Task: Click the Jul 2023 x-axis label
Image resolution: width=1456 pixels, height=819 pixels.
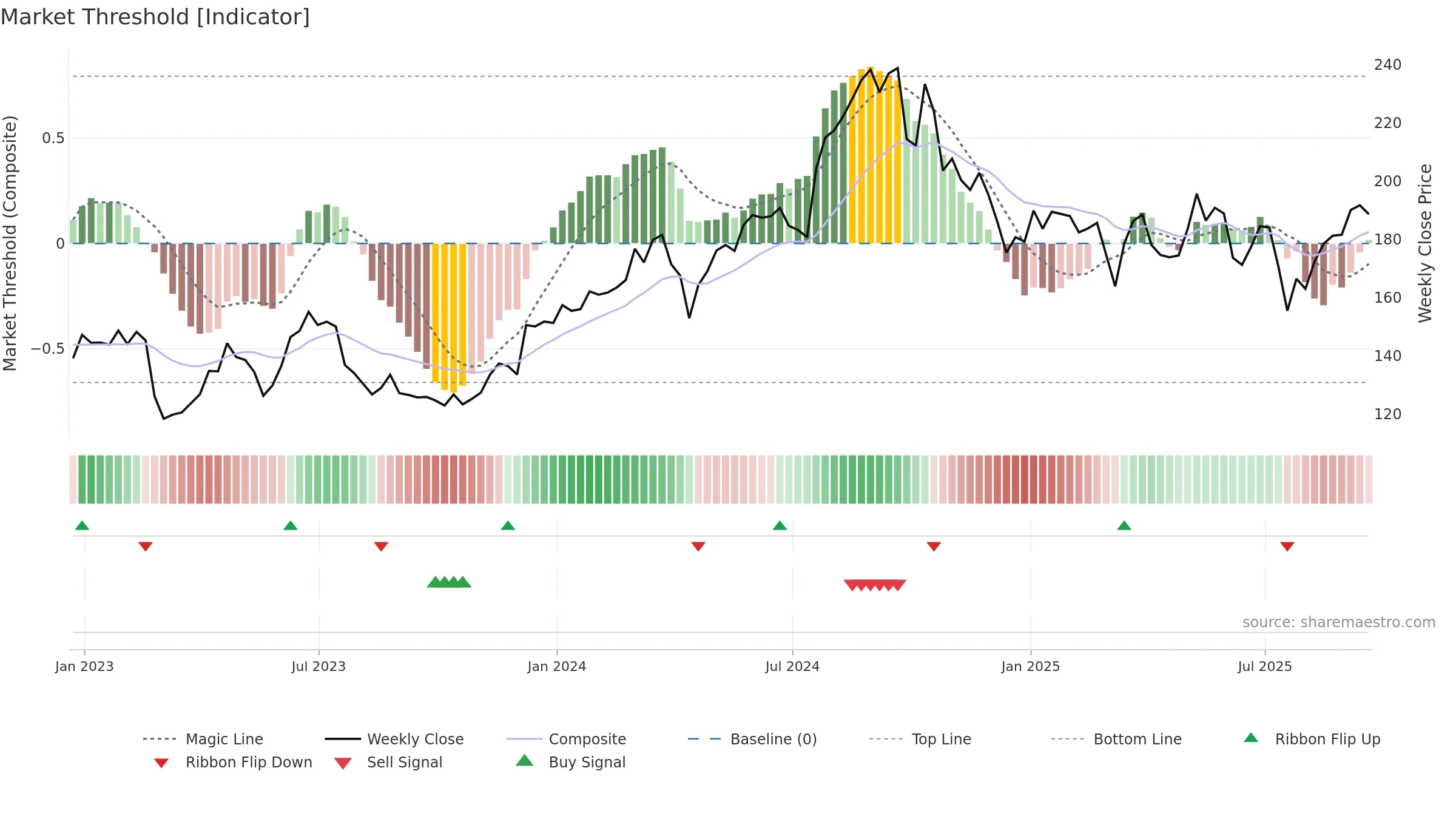Action: [x=318, y=667]
